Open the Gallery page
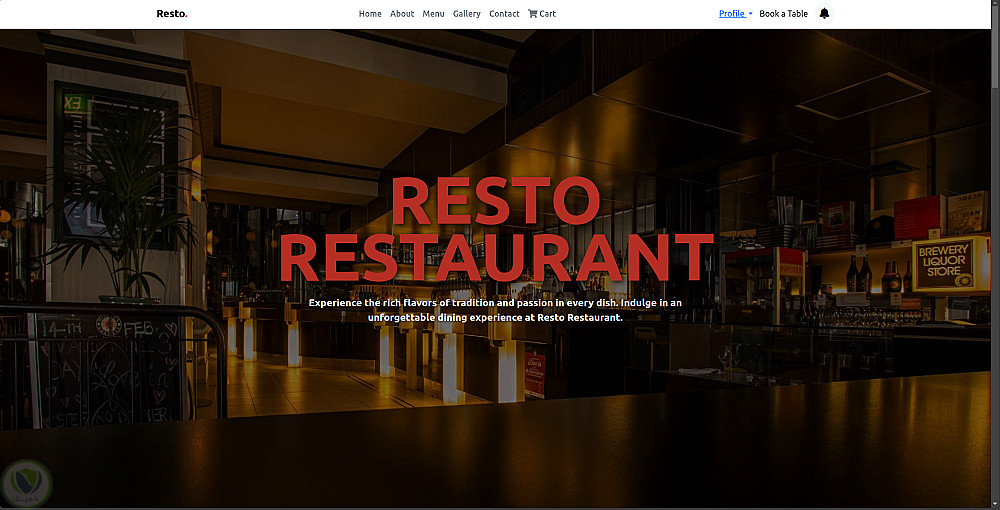 467,13
